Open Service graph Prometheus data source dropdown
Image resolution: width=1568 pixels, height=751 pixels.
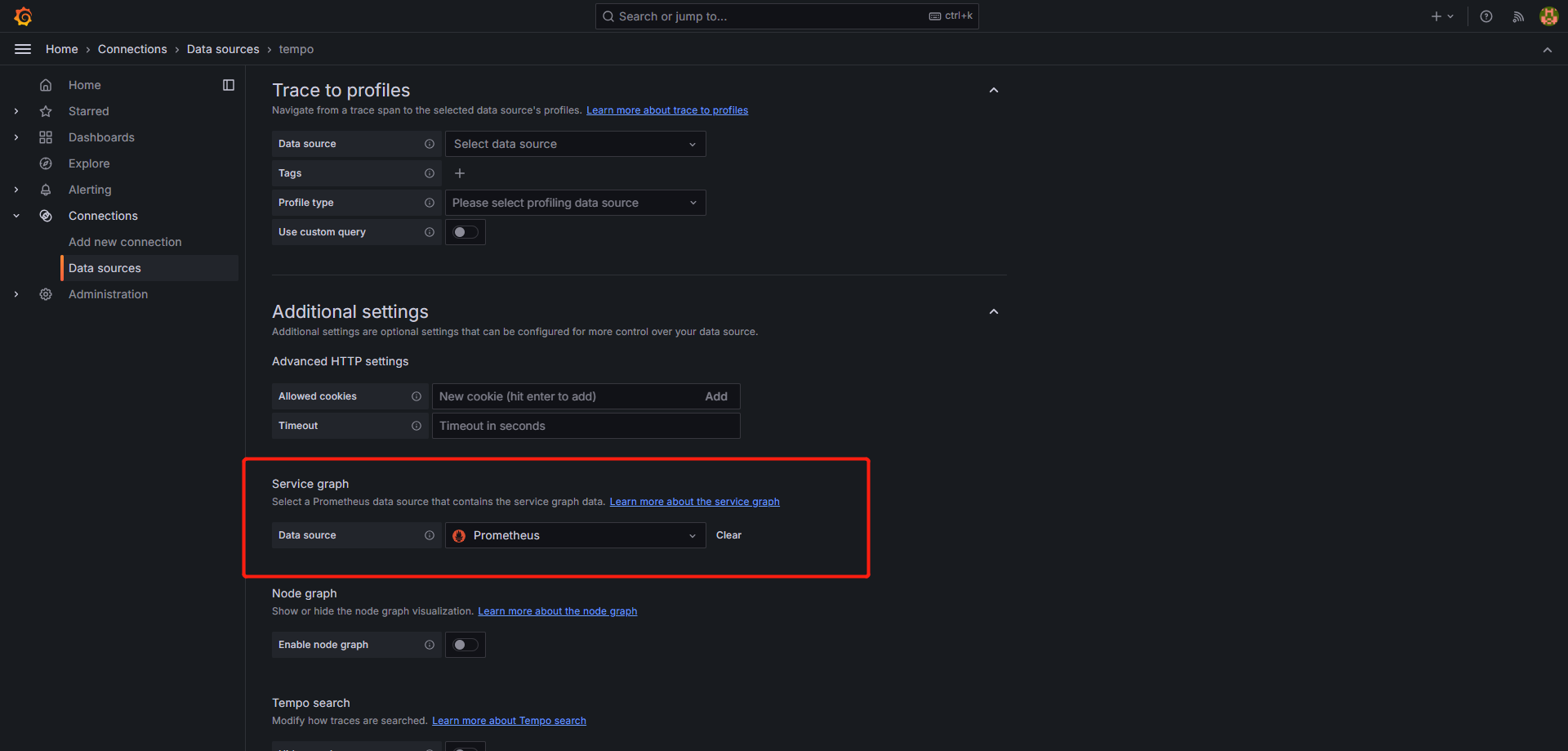pos(575,535)
